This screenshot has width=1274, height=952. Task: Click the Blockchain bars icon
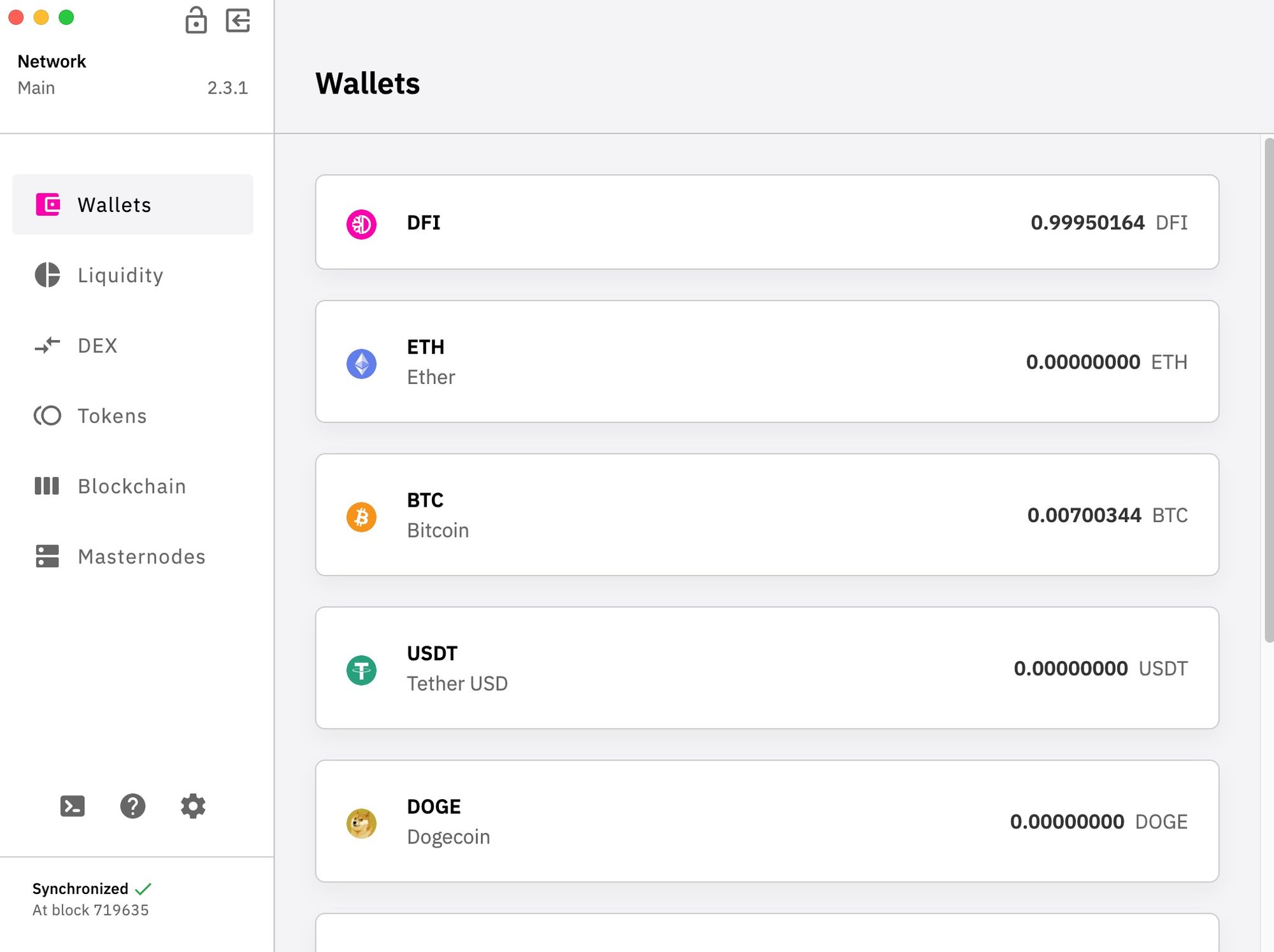pyautogui.click(x=47, y=486)
